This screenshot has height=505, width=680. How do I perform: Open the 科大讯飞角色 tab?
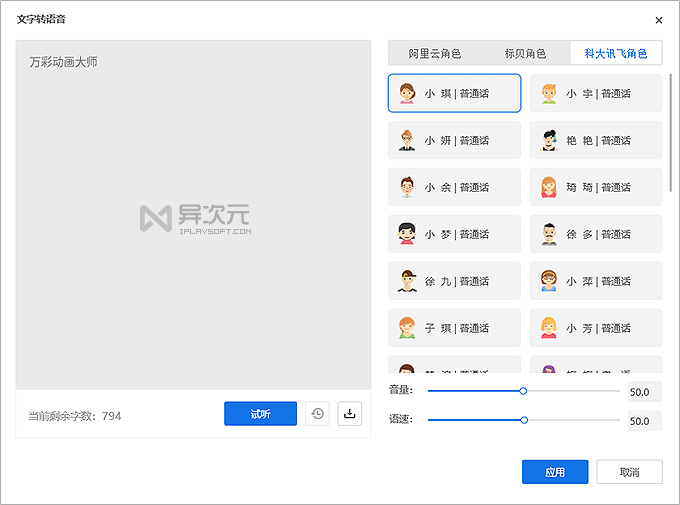click(616, 53)
